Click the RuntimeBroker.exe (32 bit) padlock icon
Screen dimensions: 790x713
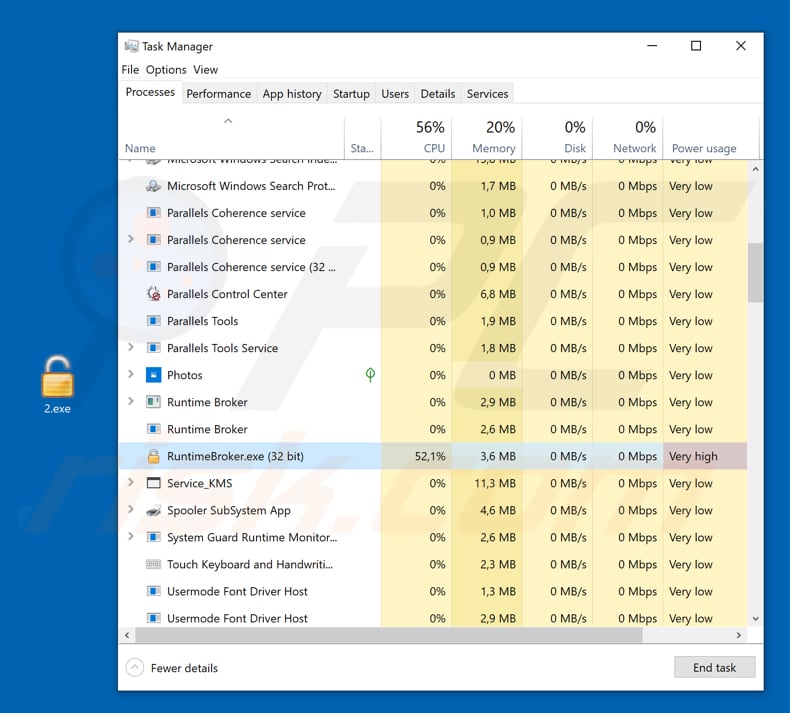click(154, 456)
